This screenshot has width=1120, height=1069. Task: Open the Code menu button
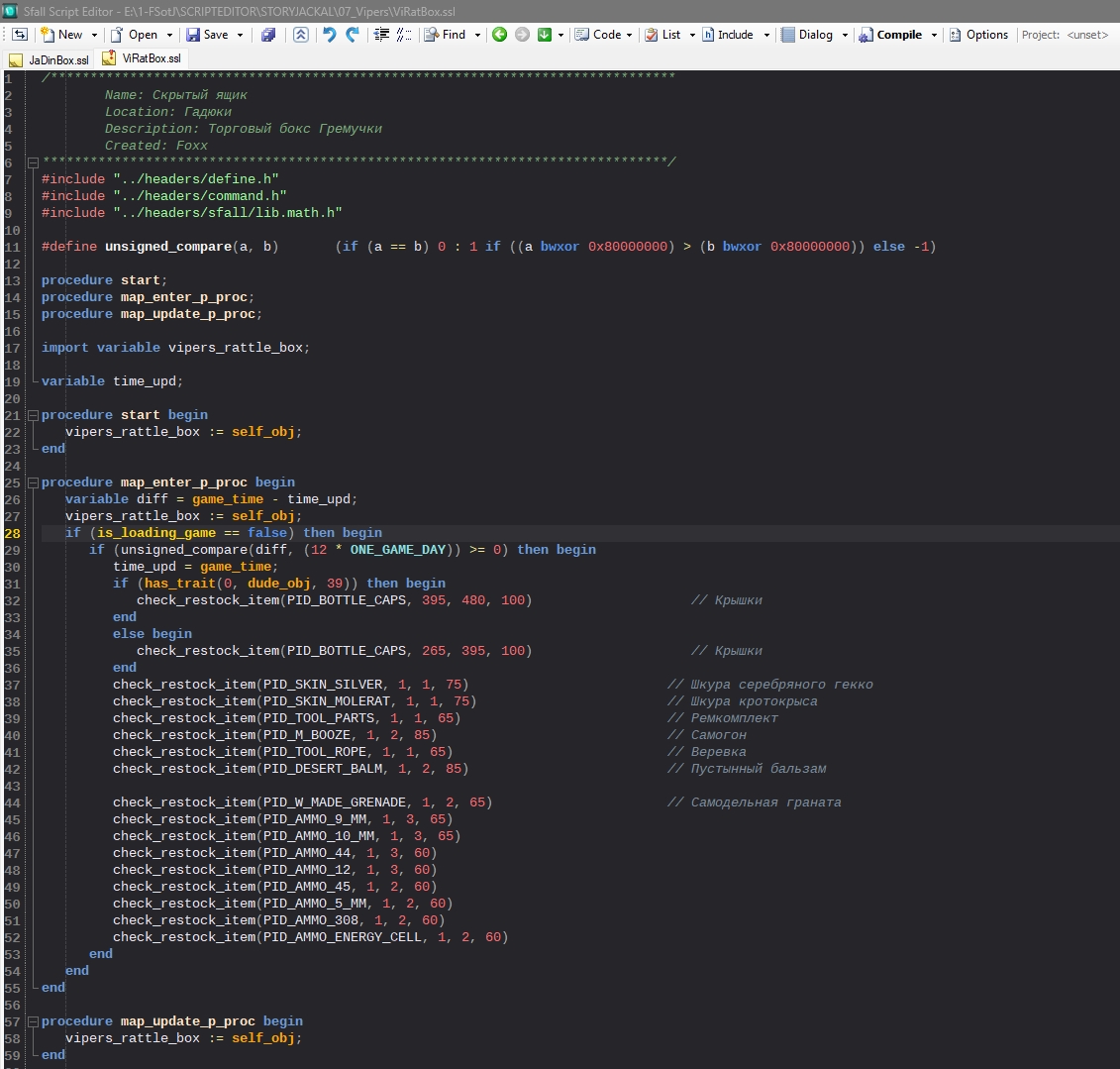coord(598,35)
